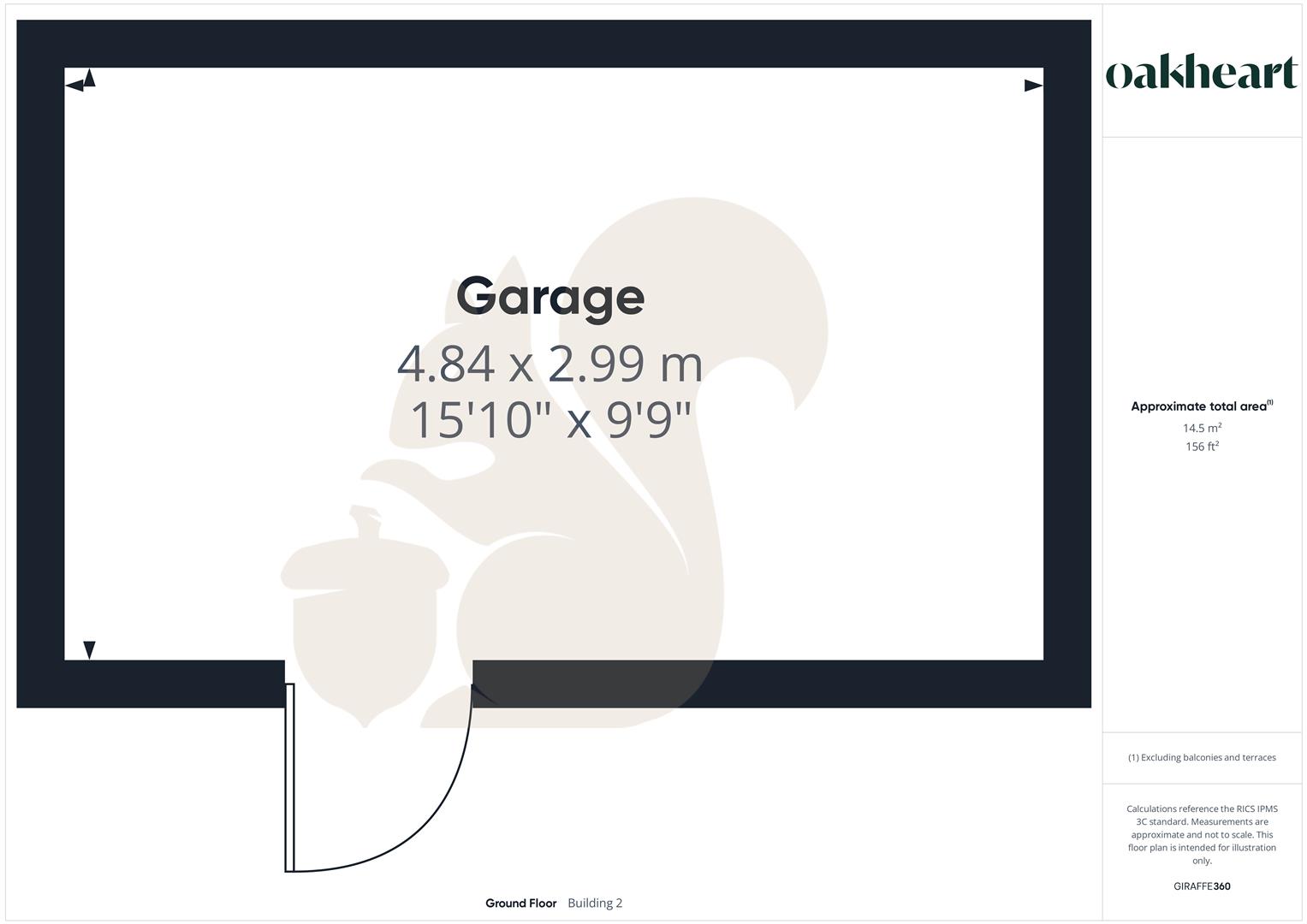Click the bottom-left downward dimension arrow
The image size is (1307, 924).
pyautogui.click(x=89, y=650)
